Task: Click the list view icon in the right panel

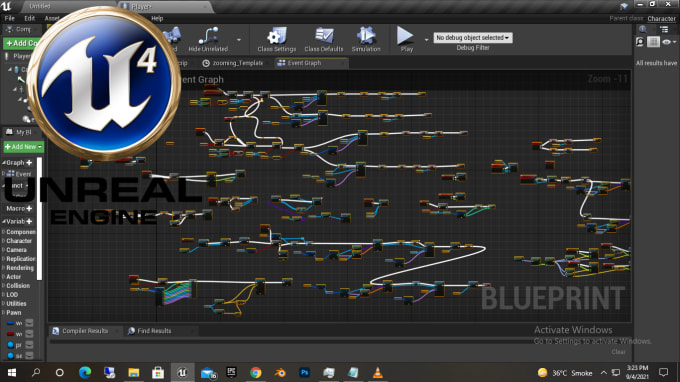Action: (664, 29)
